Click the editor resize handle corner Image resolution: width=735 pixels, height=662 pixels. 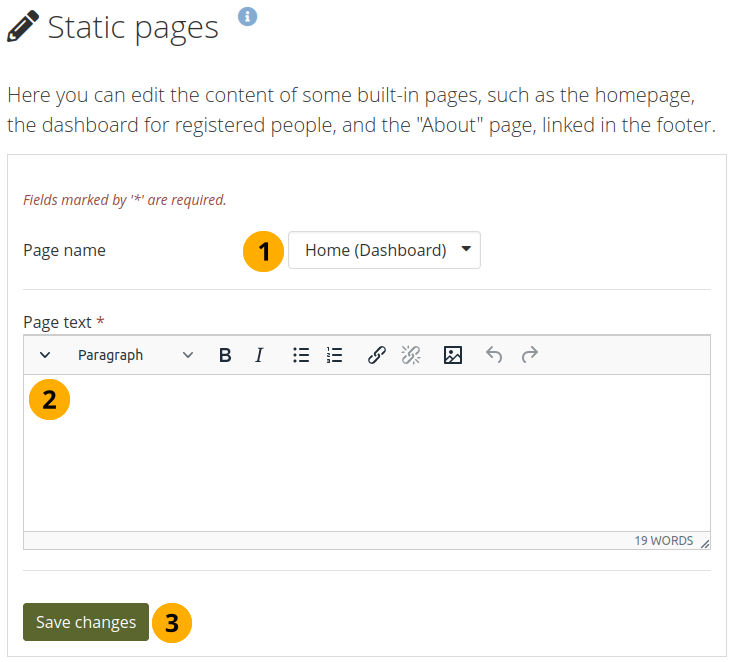click(x=705, y=543)
